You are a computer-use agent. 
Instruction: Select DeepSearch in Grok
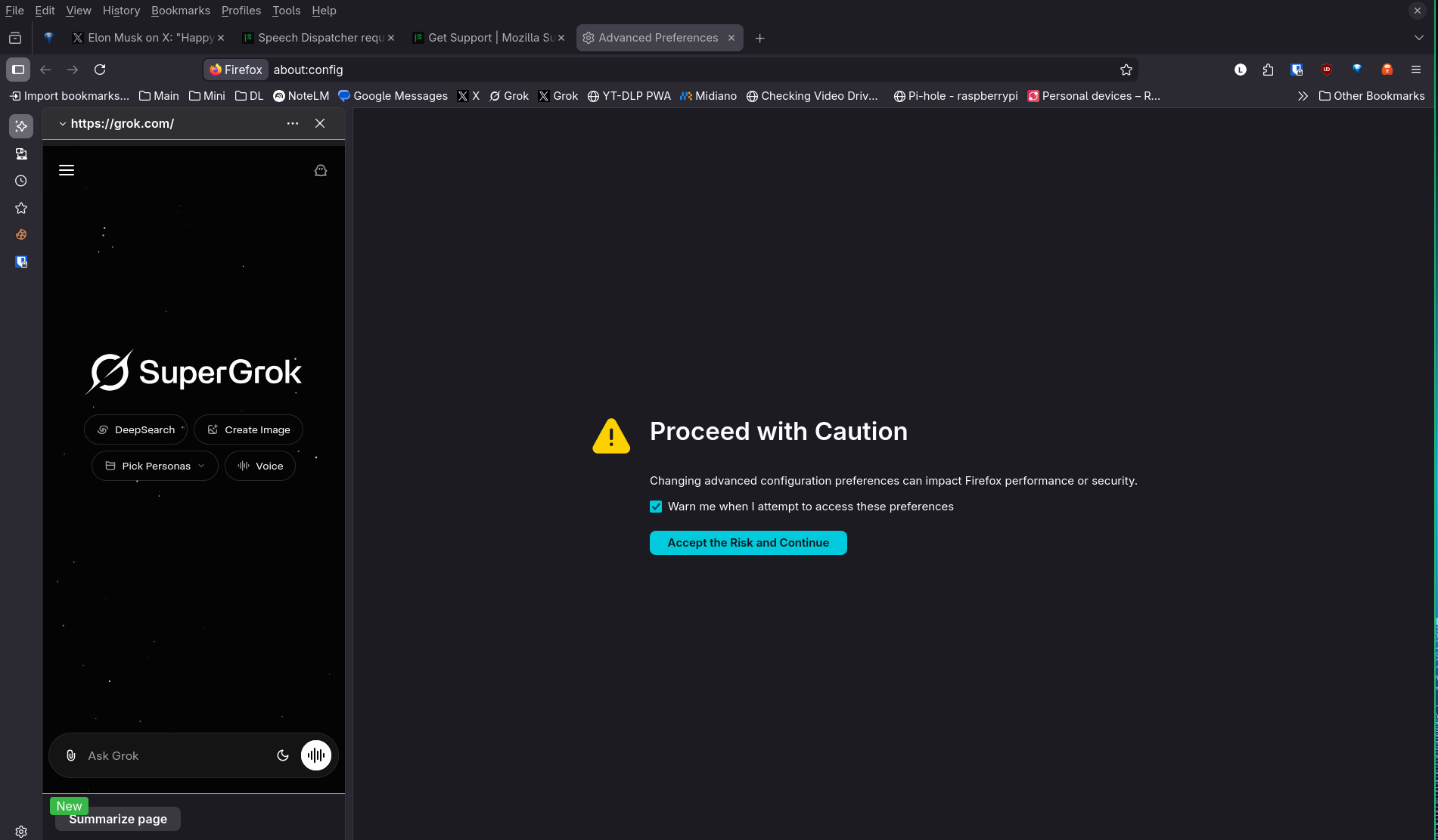click(136, 429)
